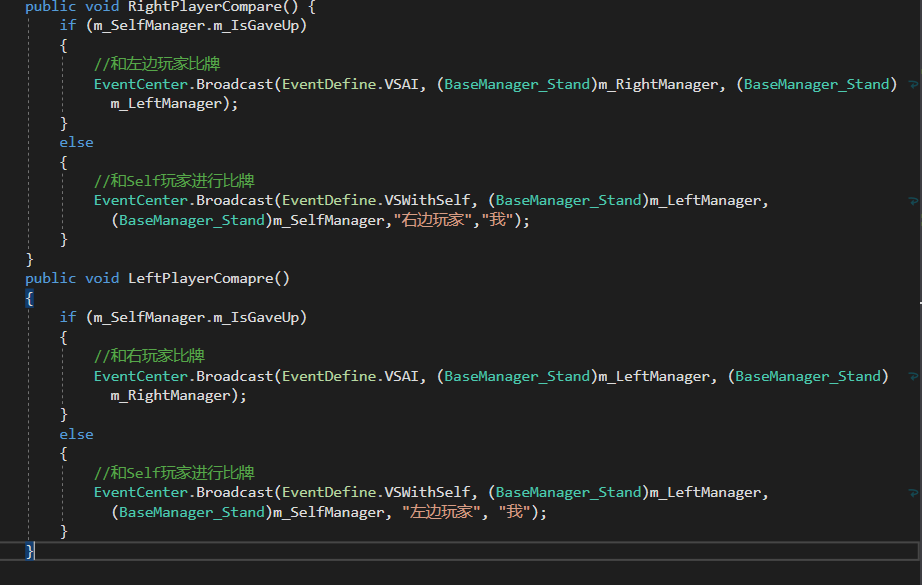Click //和Self玩家进行比牌 comment in RightPlayerCompare

coord(174,180)
